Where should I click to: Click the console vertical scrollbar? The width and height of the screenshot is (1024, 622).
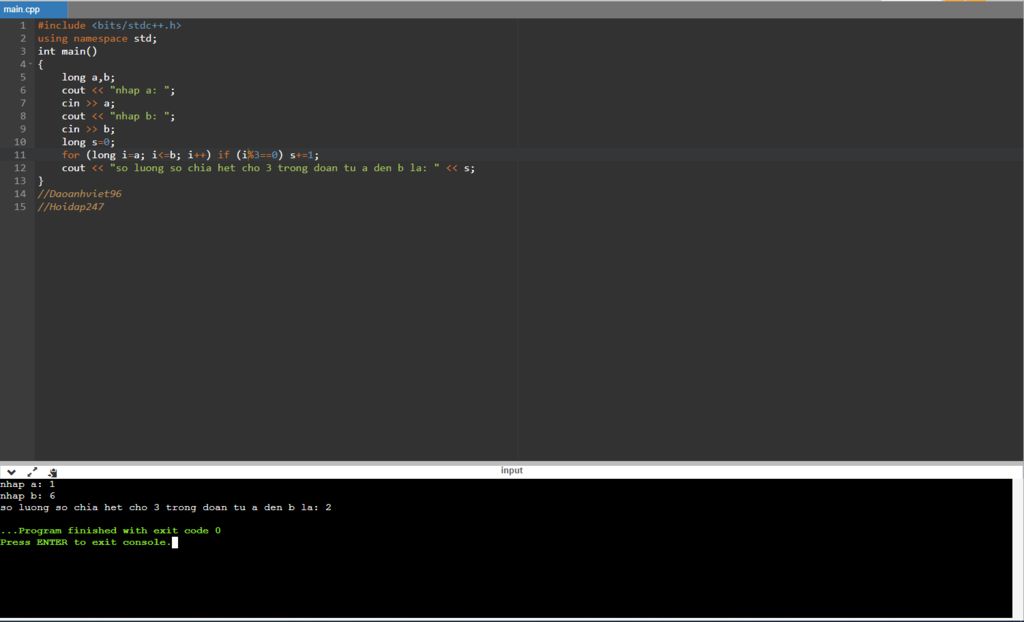coord(1017,548)
